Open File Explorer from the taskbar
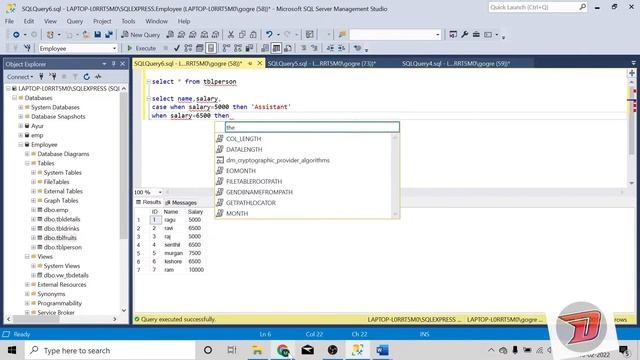Image resolution: width=640 pixels, height=360 pixels. (x=257, y=350)
